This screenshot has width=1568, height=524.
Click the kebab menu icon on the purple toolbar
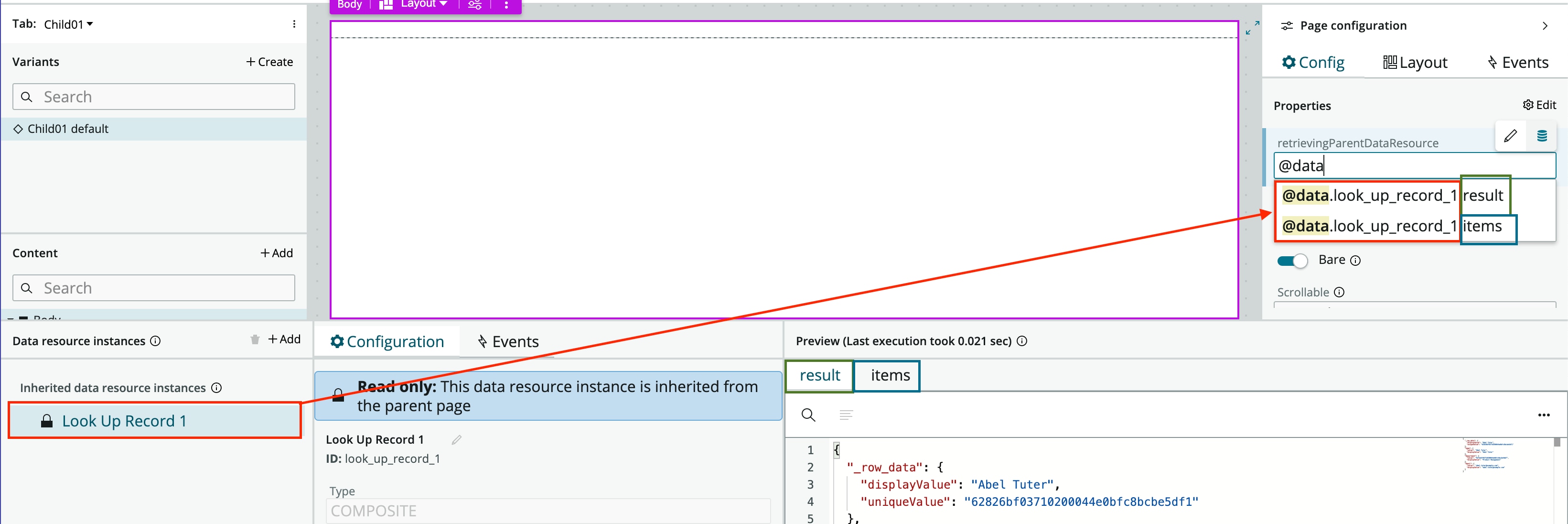pyautogui.click(x=507, y=5)
